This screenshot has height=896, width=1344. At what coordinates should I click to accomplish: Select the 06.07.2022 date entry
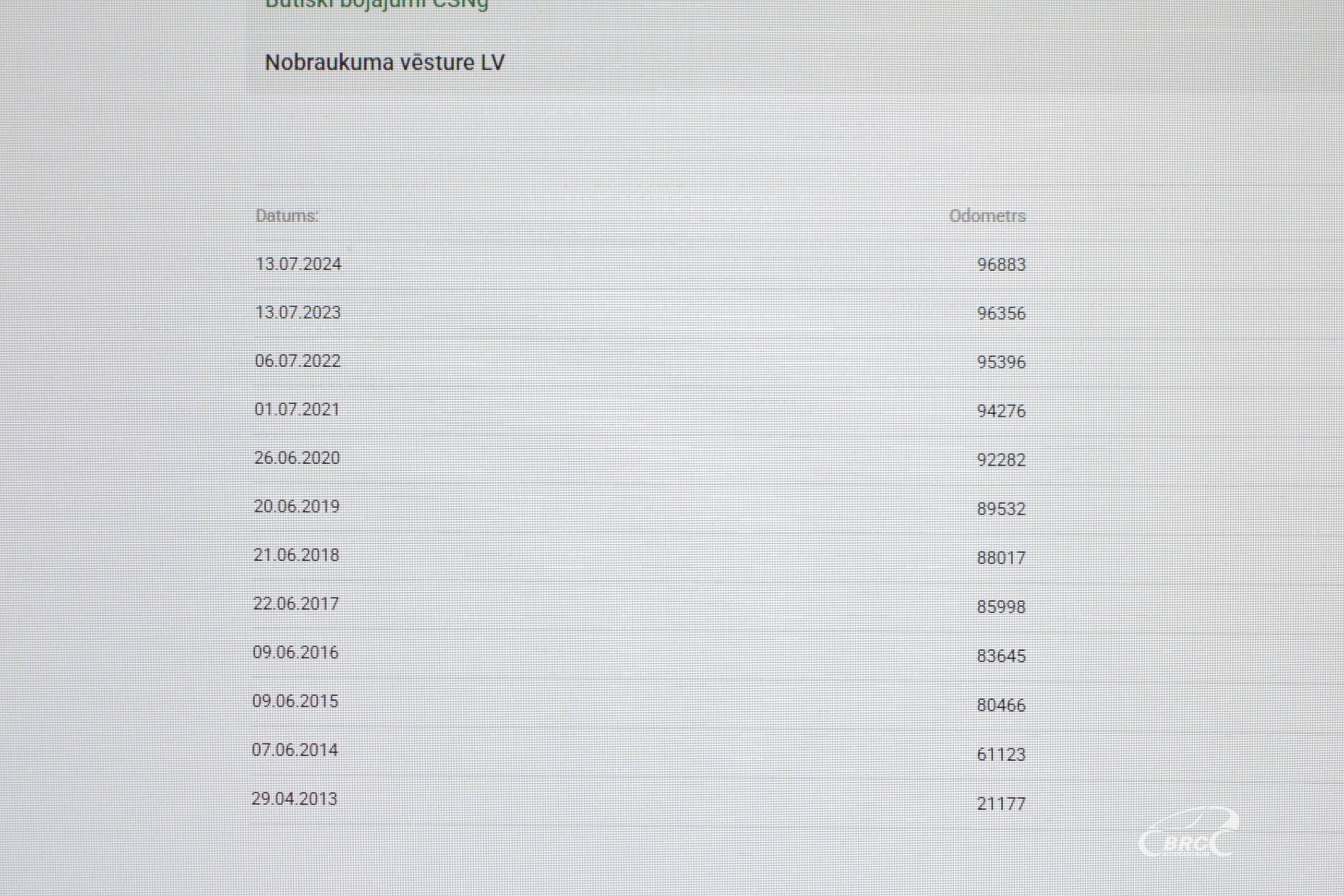point(298,360)
